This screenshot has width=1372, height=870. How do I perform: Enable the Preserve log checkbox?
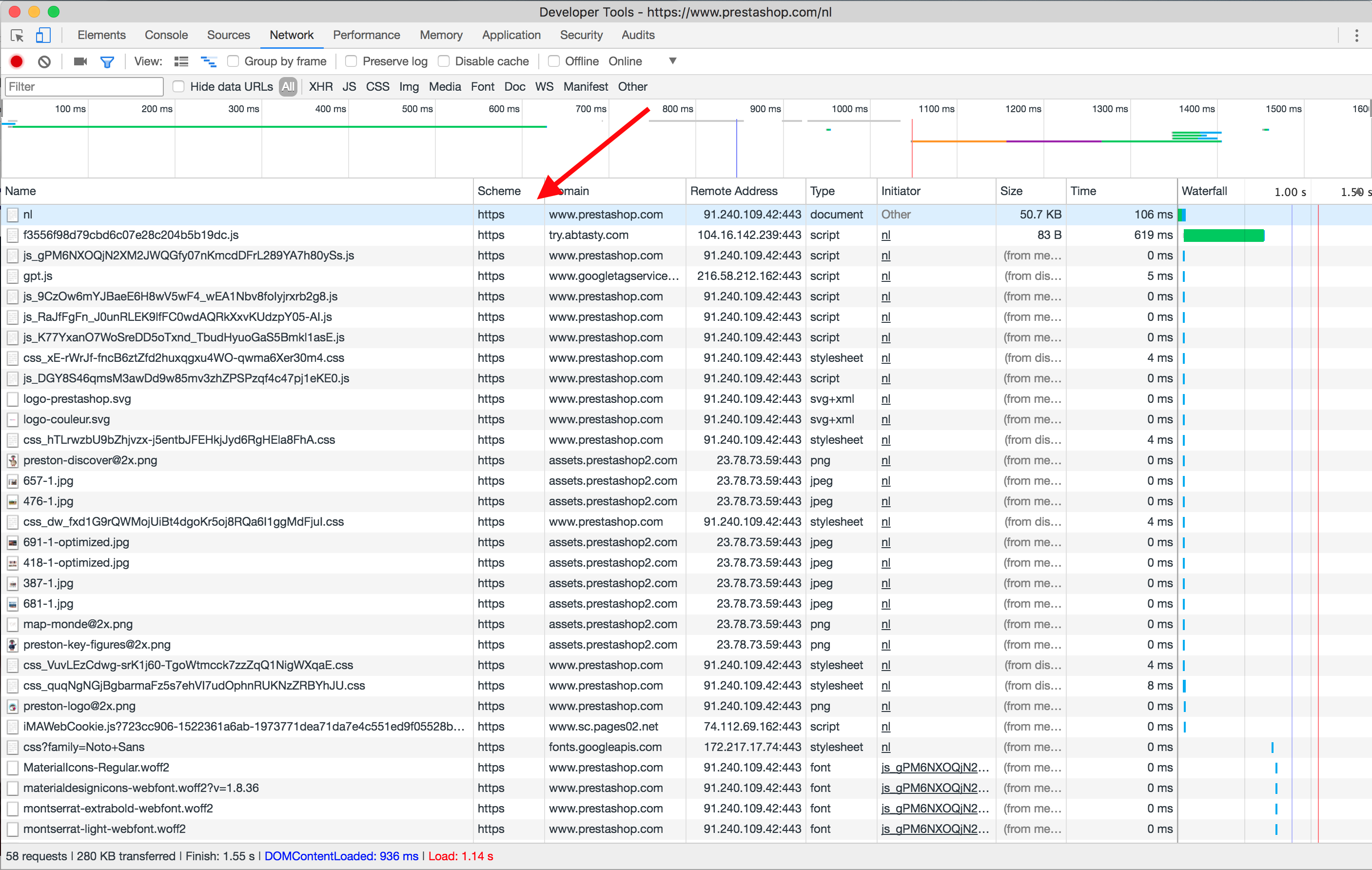coord(352,61)
